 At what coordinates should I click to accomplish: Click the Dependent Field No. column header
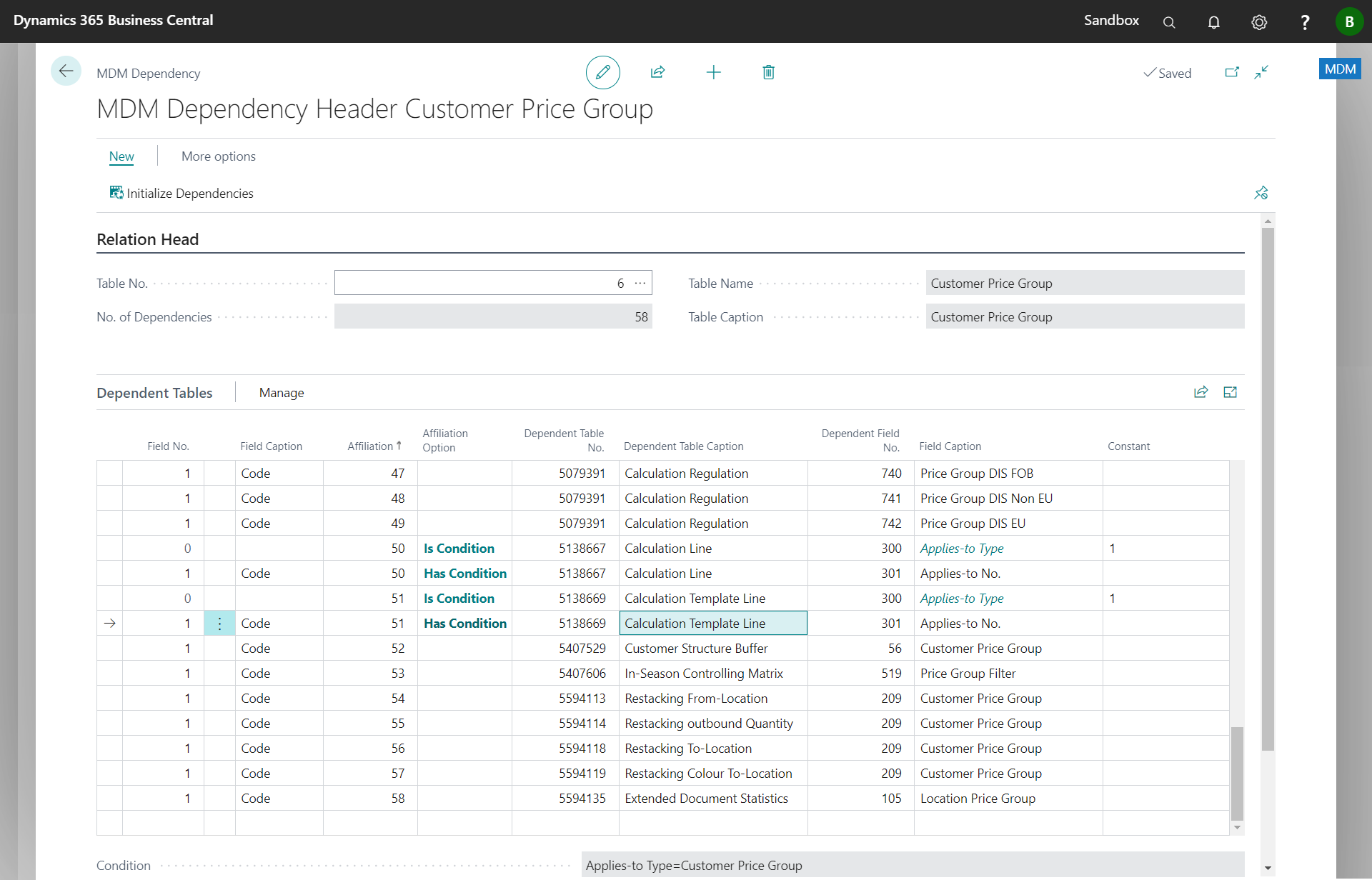(x=860, y=440)
